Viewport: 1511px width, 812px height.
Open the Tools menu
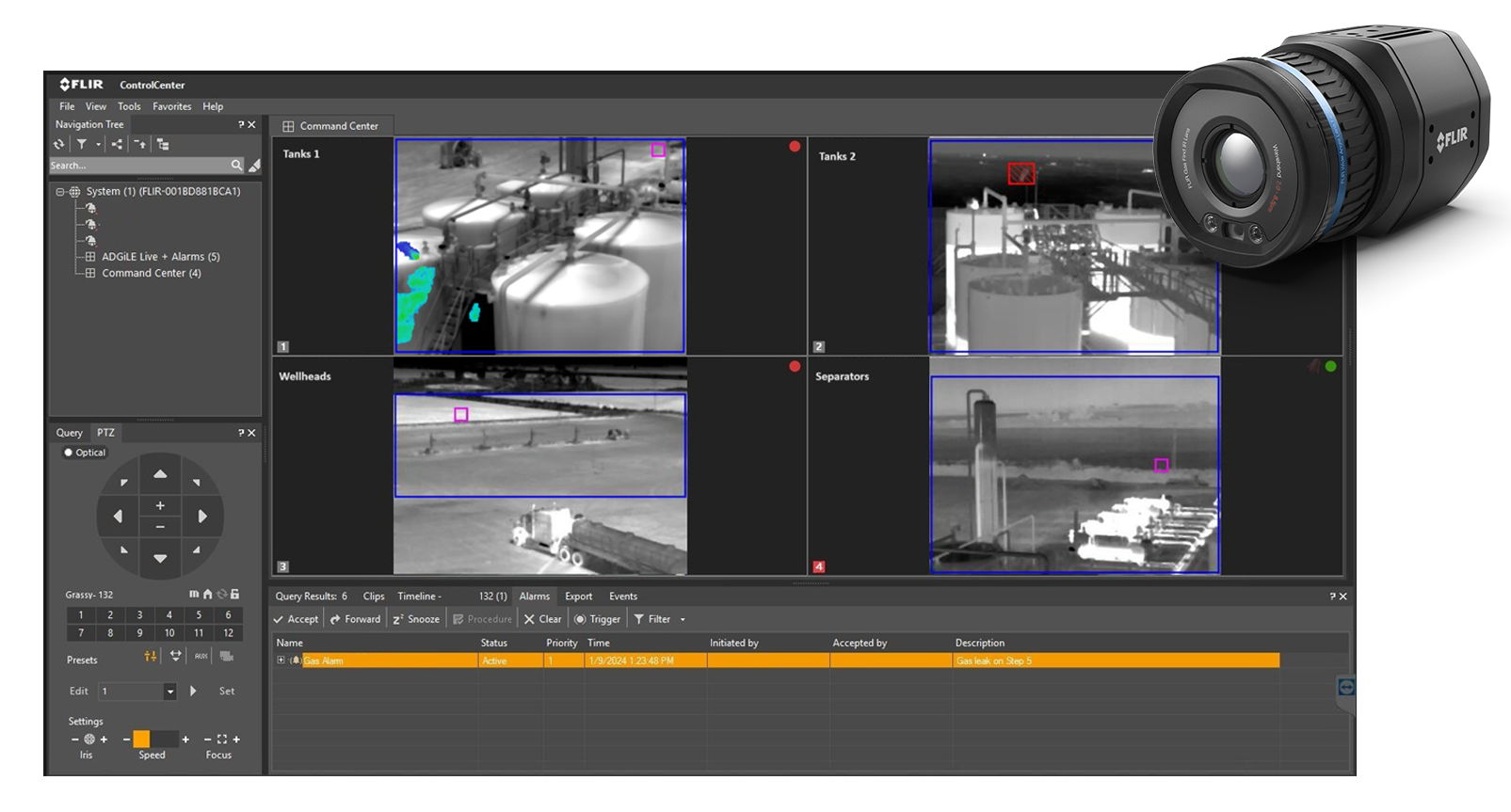(129, 106)
